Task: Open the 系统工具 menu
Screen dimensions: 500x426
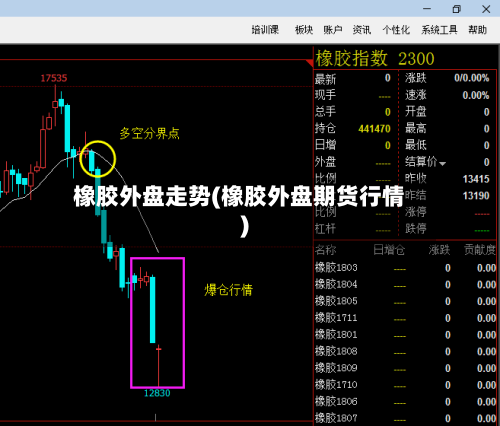Action: point(439,30)
